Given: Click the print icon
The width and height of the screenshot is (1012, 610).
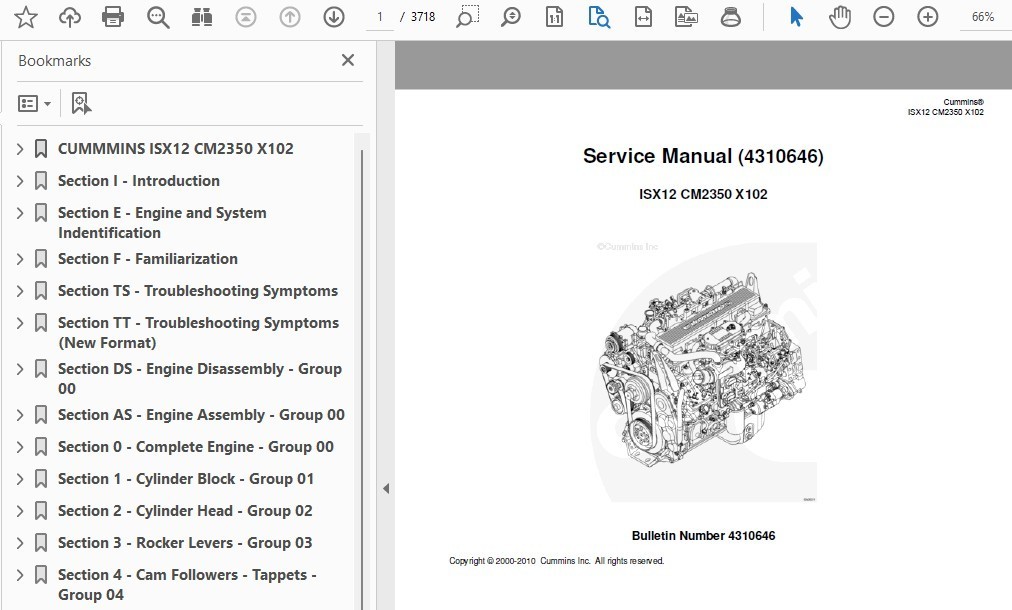Looking at the screenshot, I should click(x=113, y=17).
